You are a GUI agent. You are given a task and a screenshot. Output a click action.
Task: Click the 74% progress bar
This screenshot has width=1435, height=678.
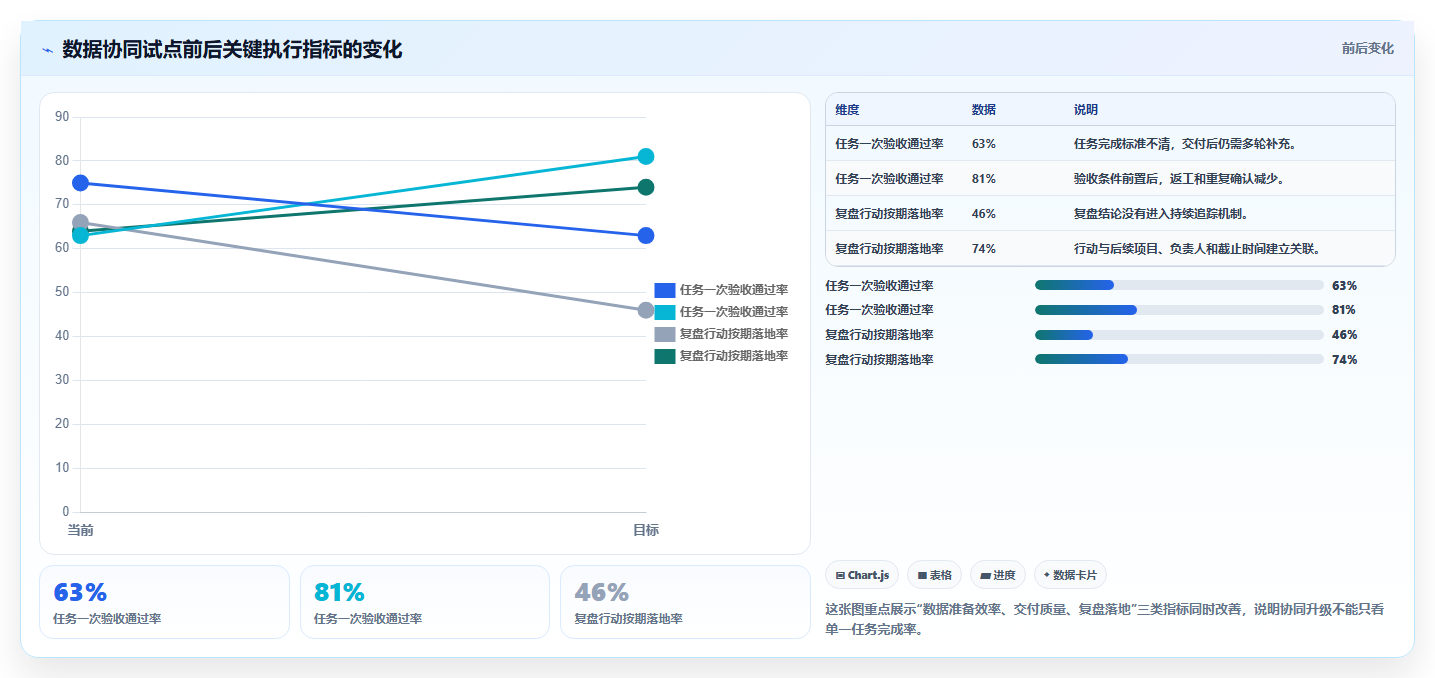coord(1179,359)
